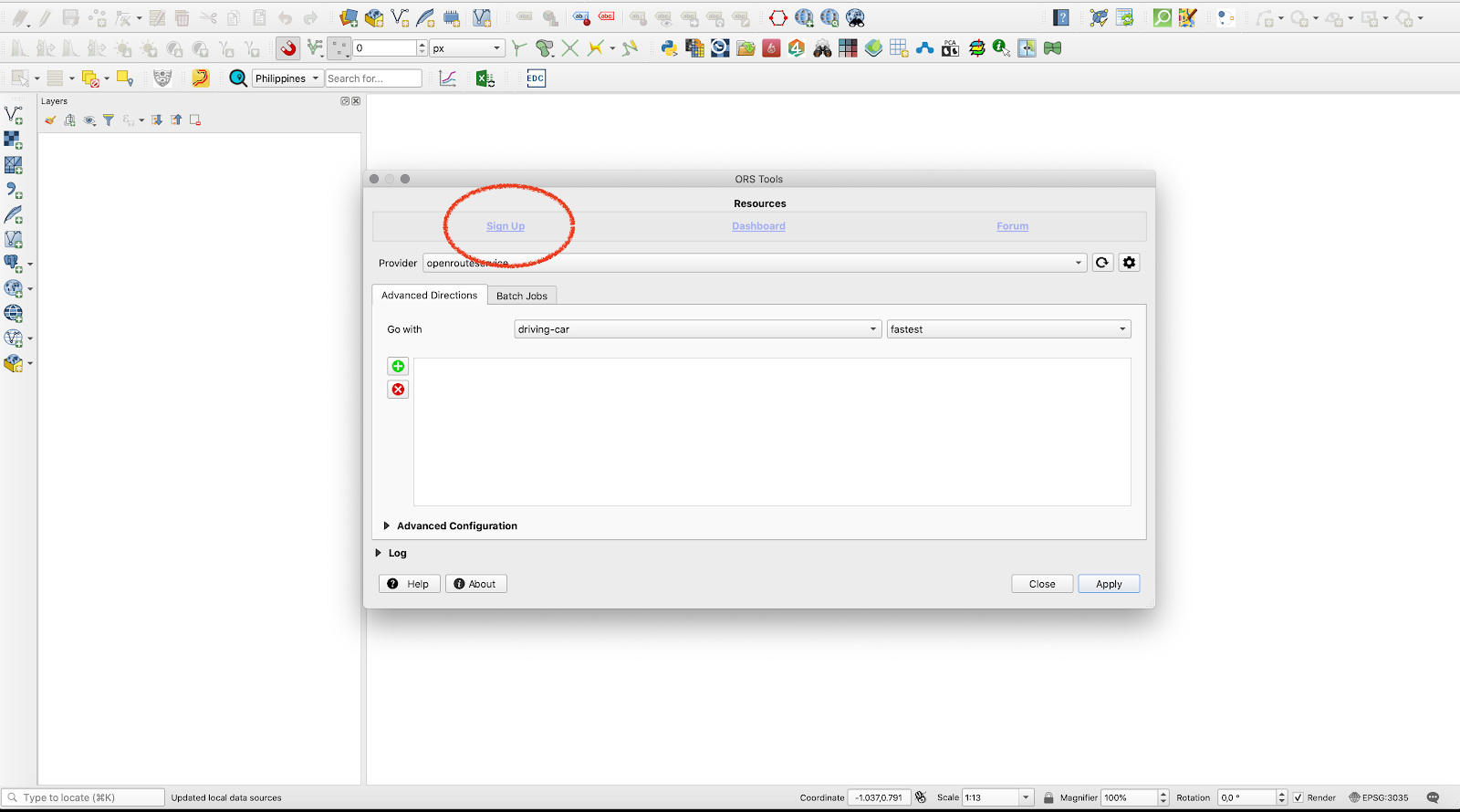The width and height of the screenshot is (1460, 812).
Task: Open the driving-car profile dropdown
Action: click(697, 329)
